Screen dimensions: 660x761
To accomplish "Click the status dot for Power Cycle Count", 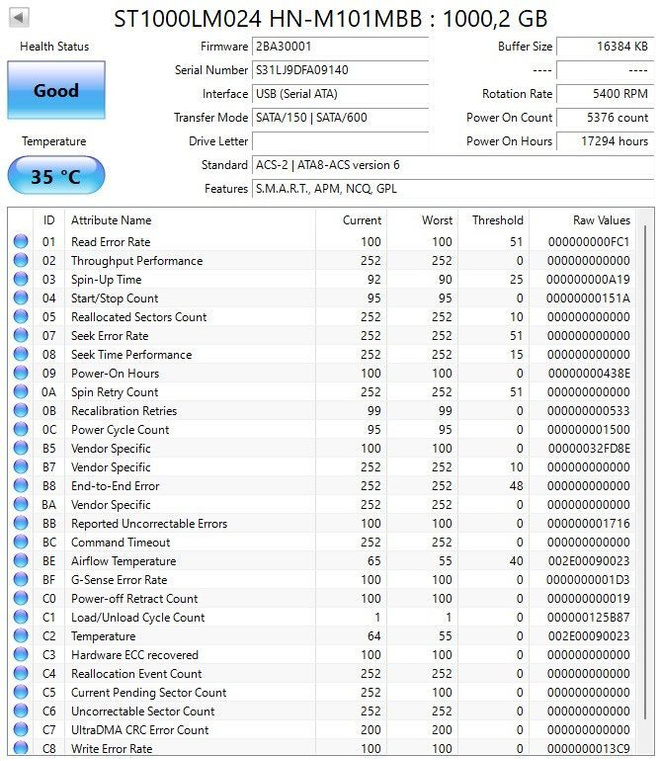I will tap(21, 429).
